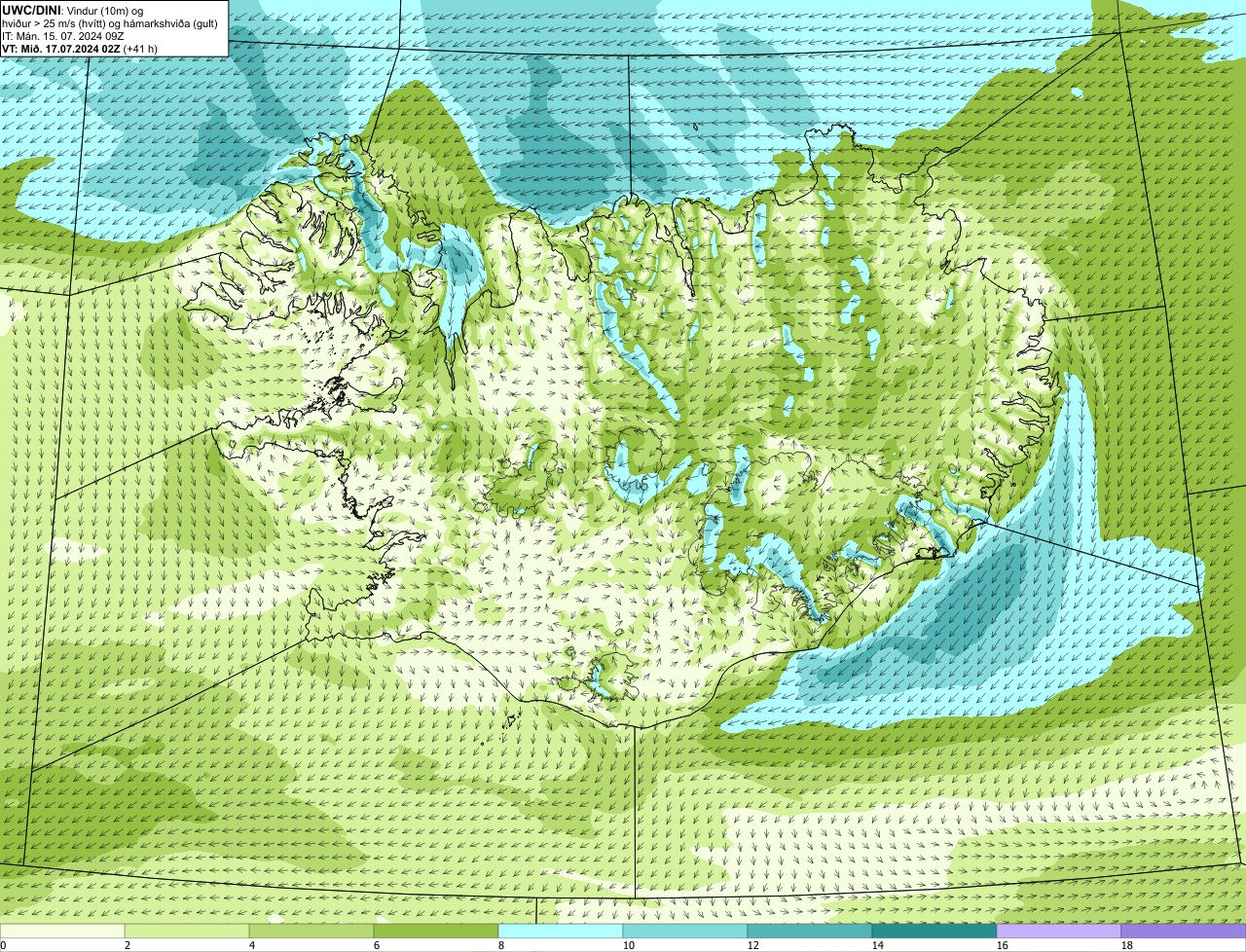Click the scale label '16'
The width and height of the screenshot is (1246, 952).
click(1003, 945)
